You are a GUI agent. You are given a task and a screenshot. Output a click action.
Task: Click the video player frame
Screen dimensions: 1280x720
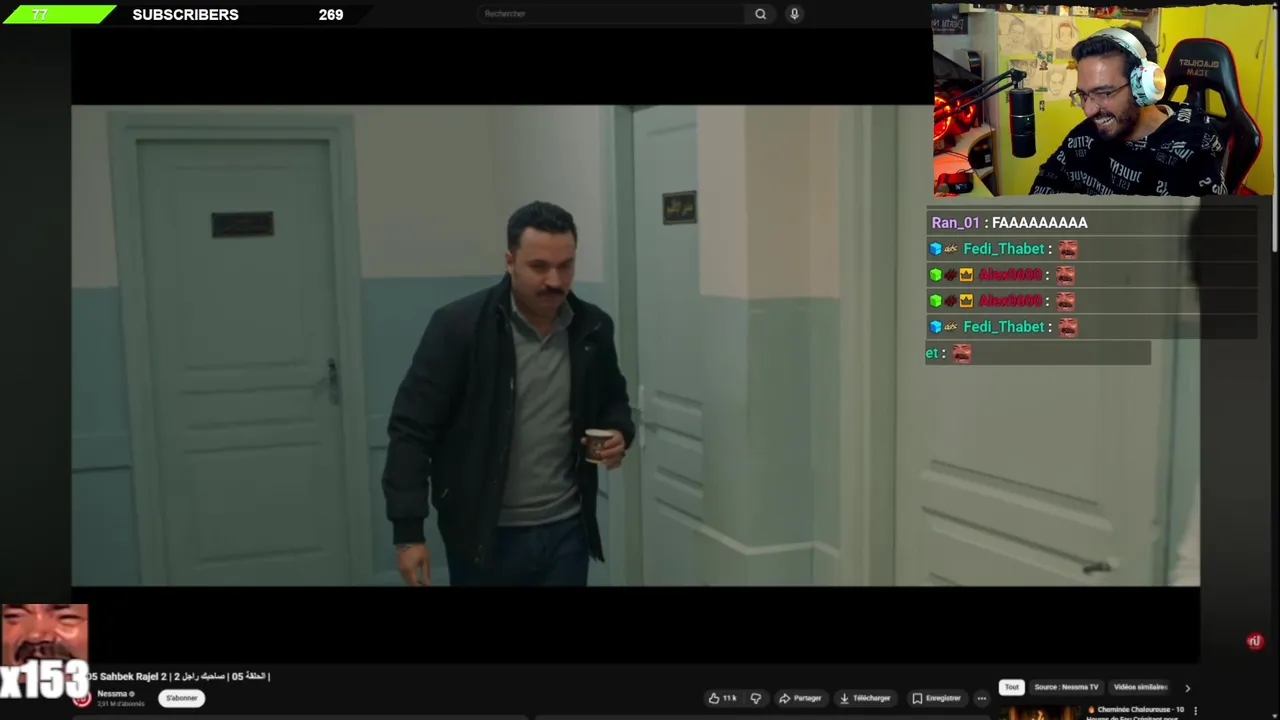[635, 345]
